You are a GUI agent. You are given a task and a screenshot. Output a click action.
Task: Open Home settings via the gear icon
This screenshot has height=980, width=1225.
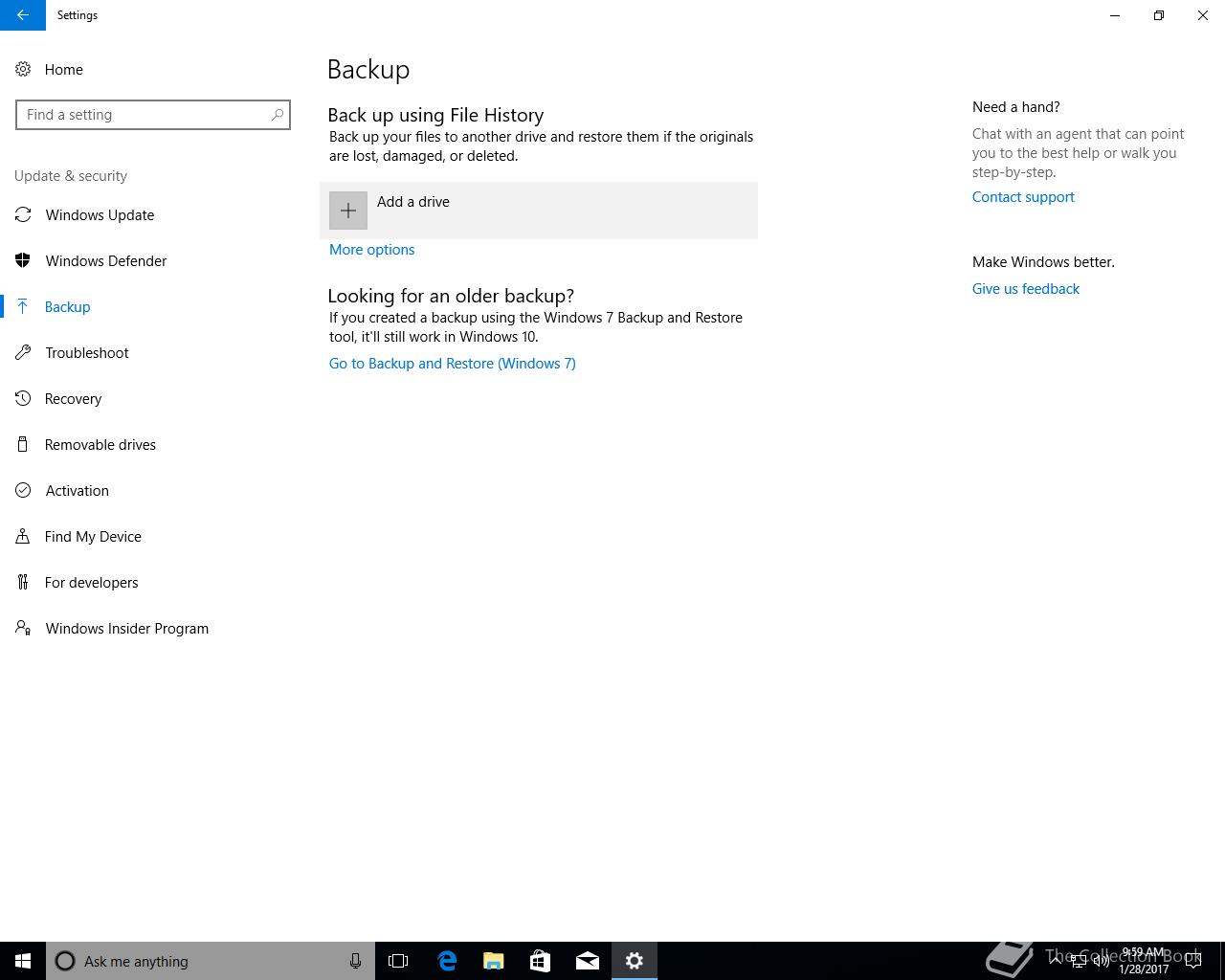(23, 70)
